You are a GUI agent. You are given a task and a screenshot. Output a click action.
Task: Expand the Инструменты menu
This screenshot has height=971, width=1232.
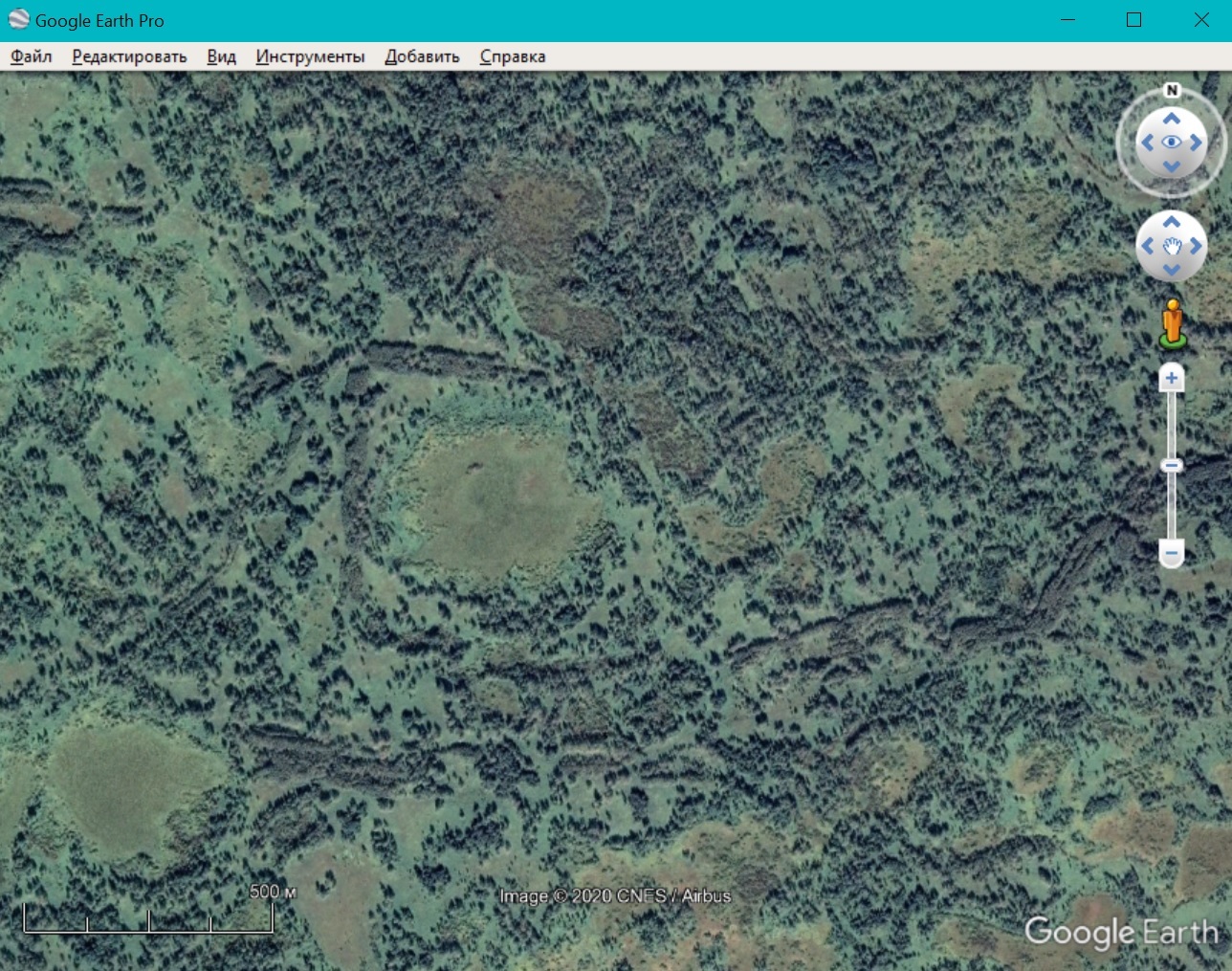point(310,56)
